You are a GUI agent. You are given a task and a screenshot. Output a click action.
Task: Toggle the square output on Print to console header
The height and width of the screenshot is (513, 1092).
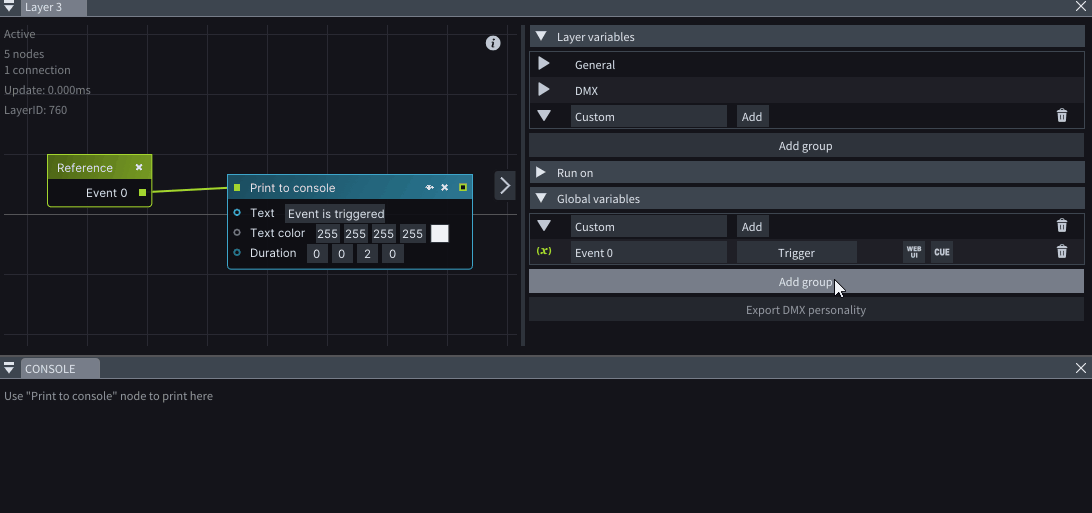click(x=463, y=187)
